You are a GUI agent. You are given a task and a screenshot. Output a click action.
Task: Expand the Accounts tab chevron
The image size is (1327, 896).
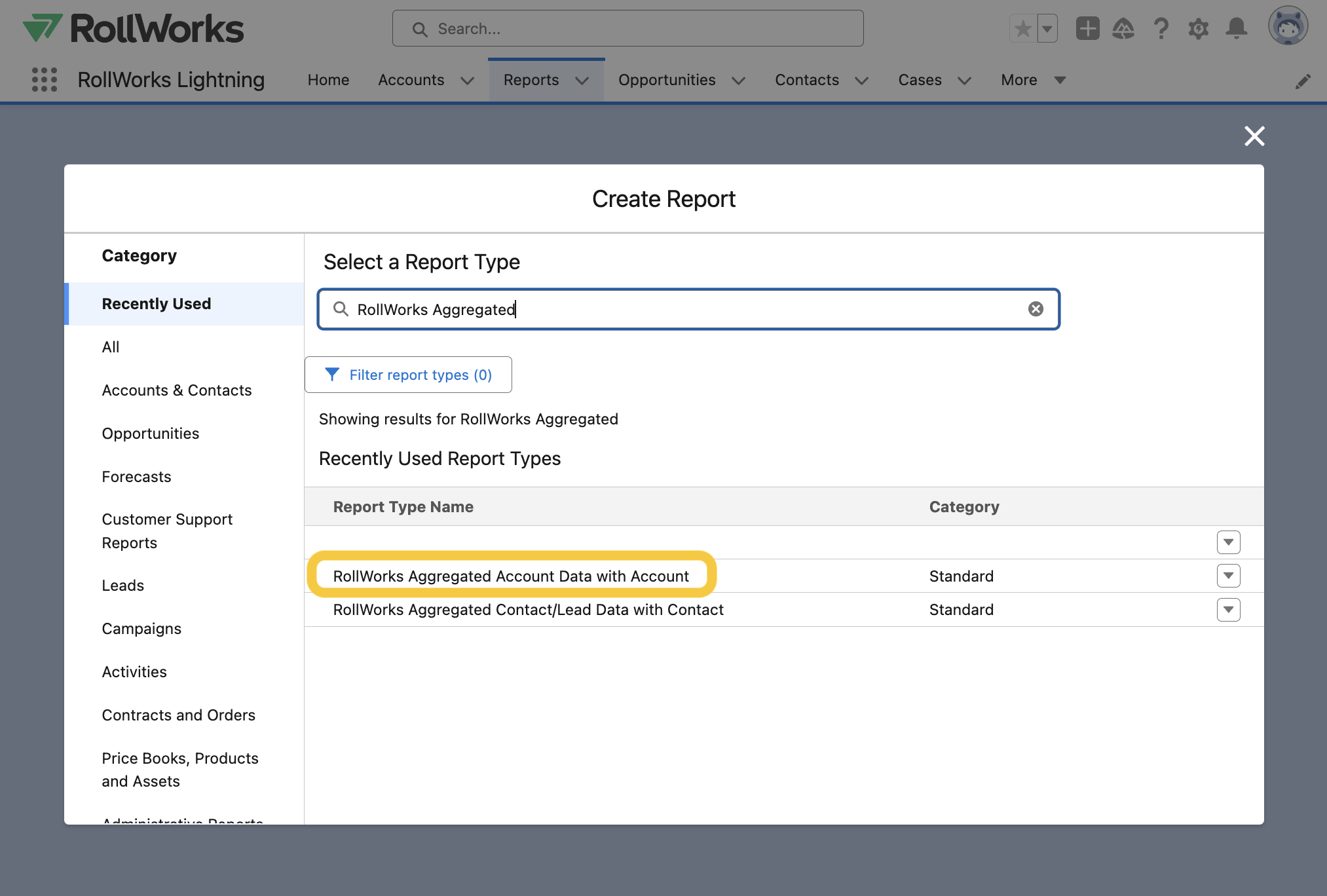click(467, 81)
